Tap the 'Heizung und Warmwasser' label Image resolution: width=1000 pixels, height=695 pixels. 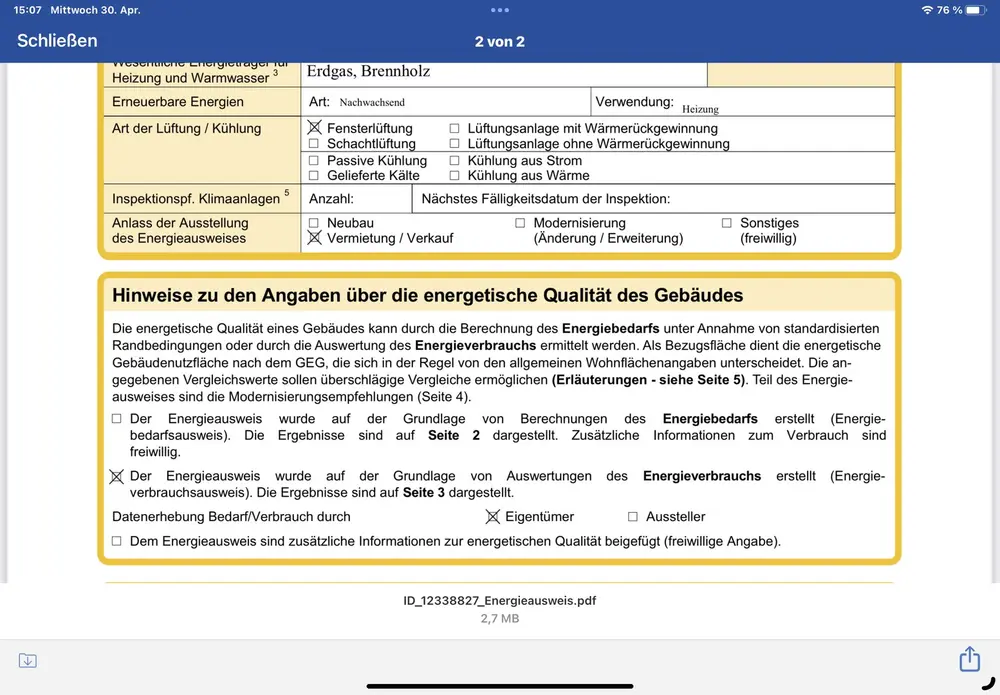(191, 78)
